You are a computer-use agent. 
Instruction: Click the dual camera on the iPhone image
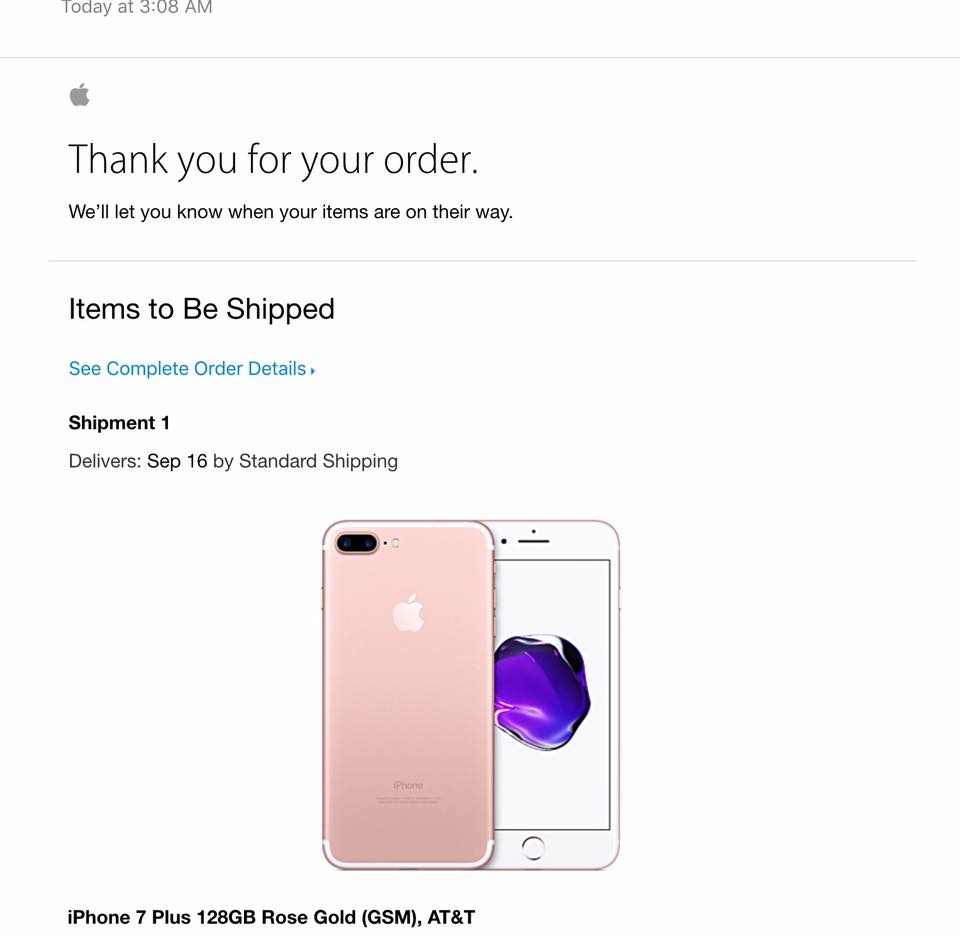[x=356, y=542]
